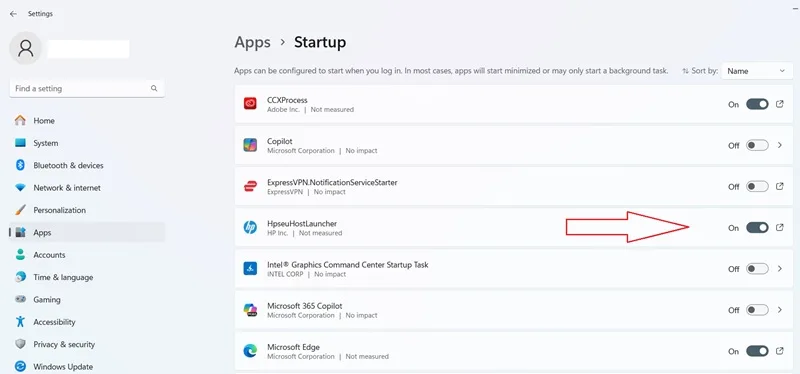This screenshot has width=800, height=374.
Task: Click the Apps breadcrumb link
Action: tap(253, 42)
